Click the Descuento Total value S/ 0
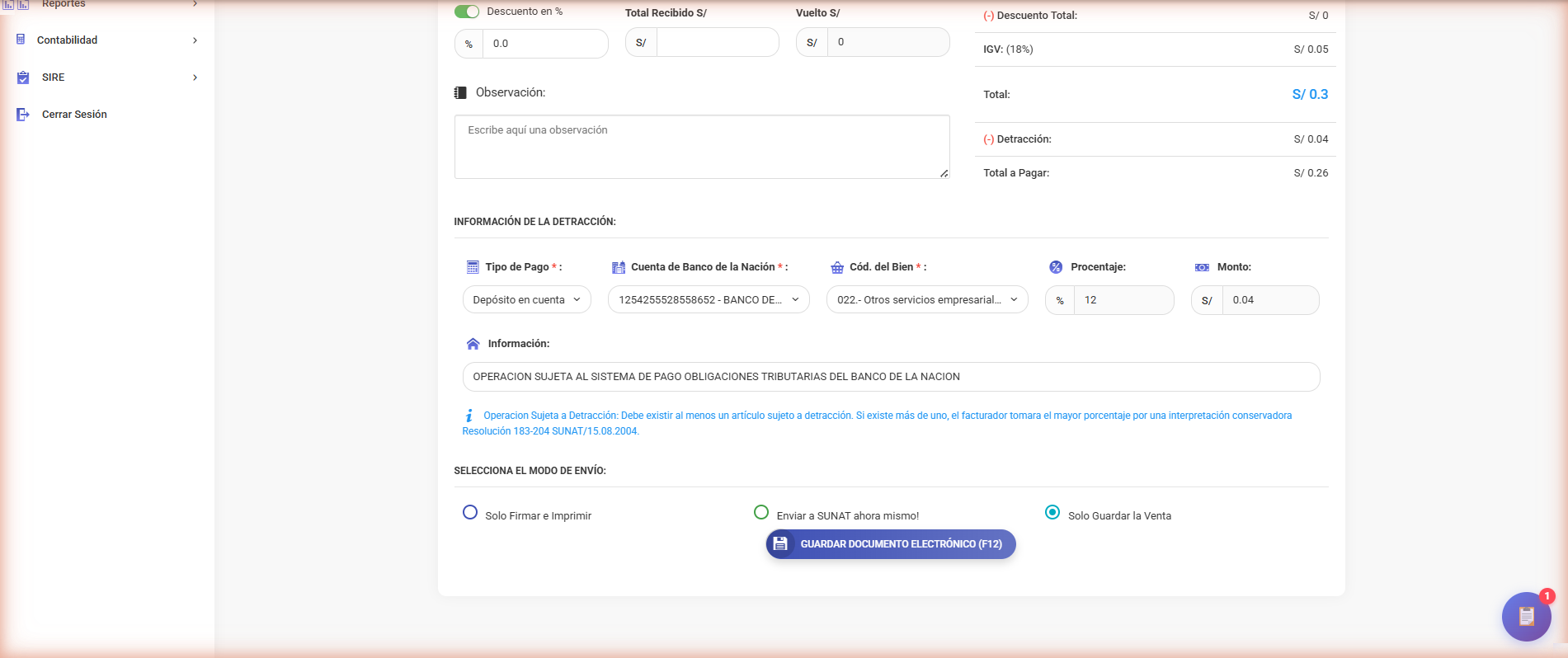Image resolution: width=1568 pixels, height=658 pixels. click(1318, 16)
